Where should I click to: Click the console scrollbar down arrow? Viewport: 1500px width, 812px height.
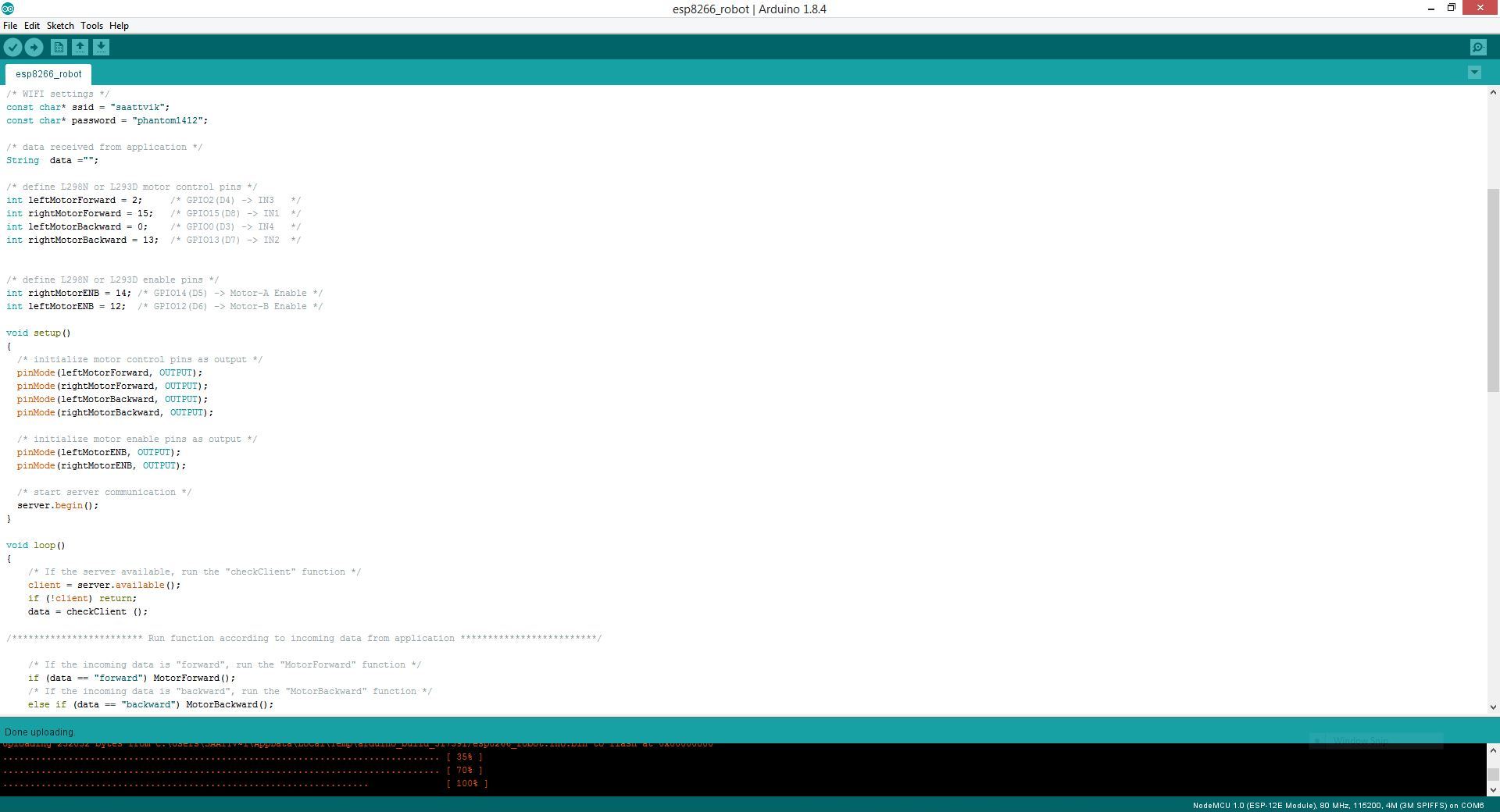coord(1493,789)
